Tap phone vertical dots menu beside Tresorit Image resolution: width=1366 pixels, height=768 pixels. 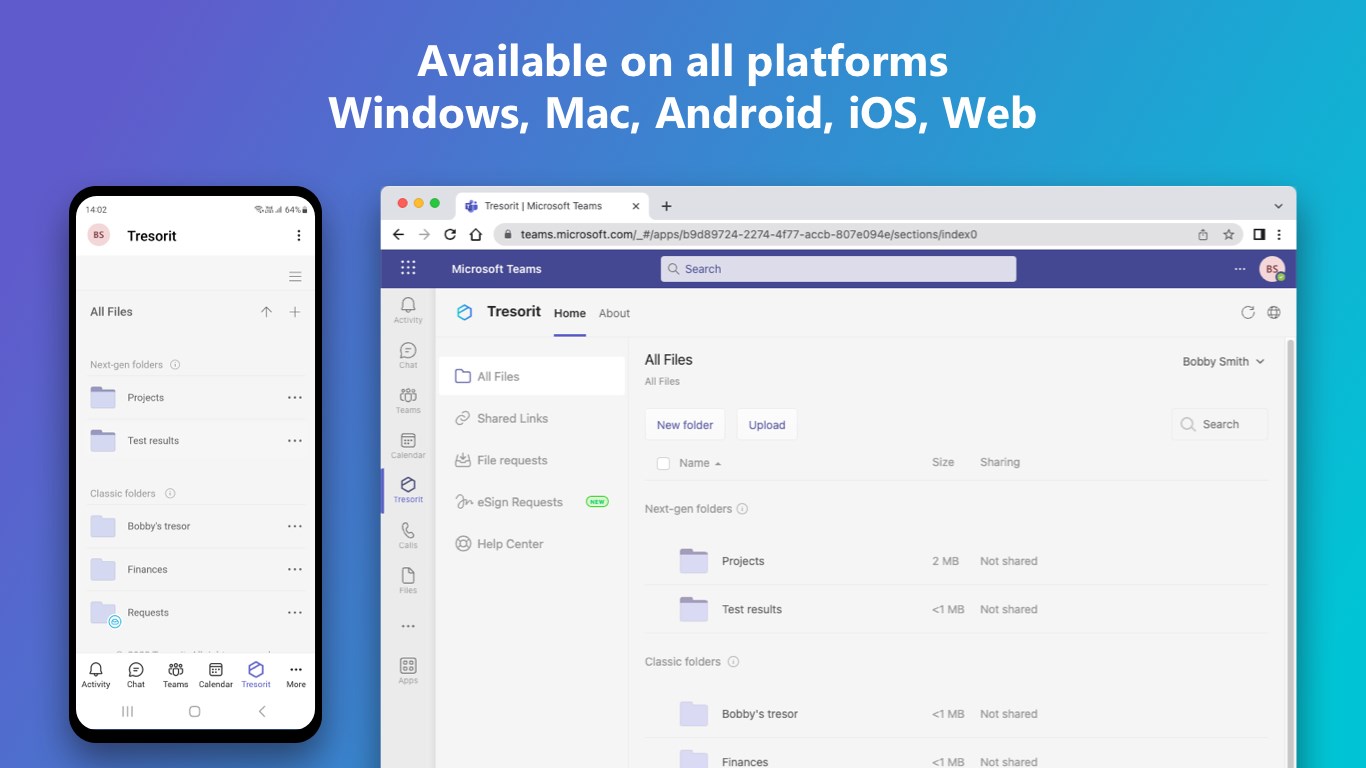click(x=298, y=236)
